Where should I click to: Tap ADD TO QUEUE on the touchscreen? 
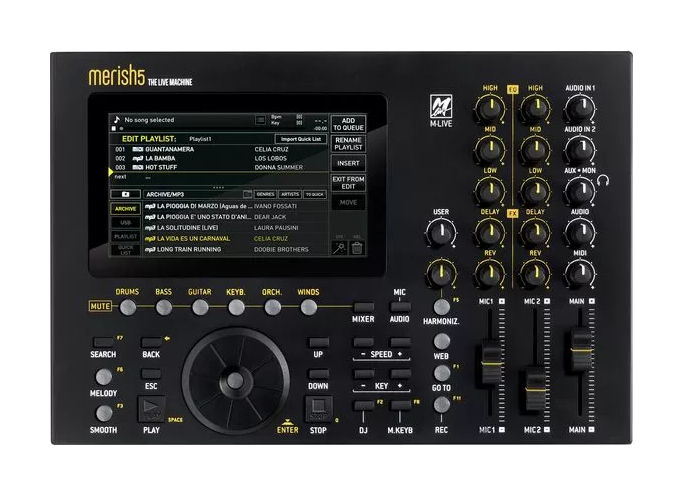click(348, 124)
